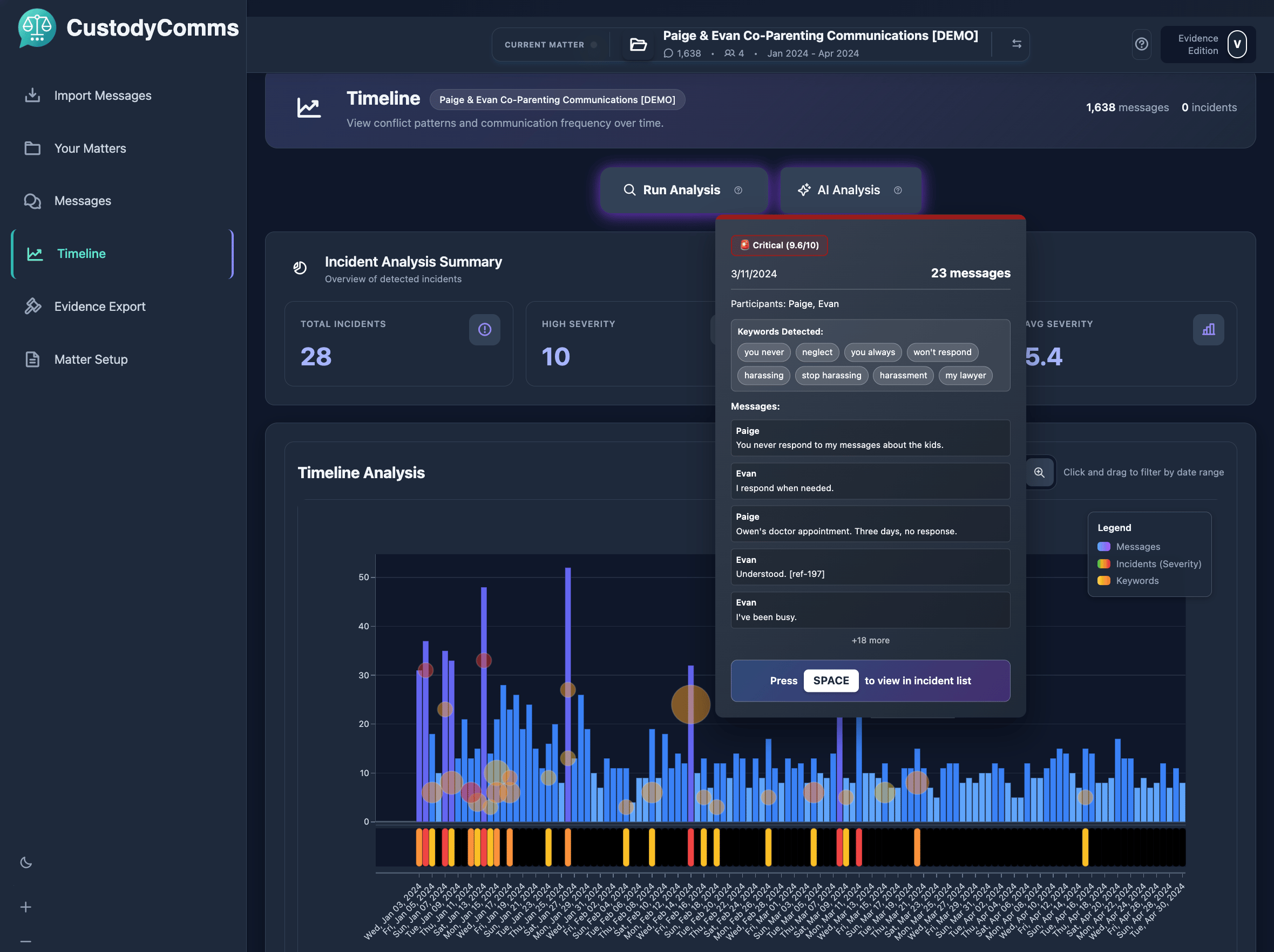Click the 'my lawyer' keyword chip
The height and width of the screenshot is (952, 1274).
click(965, 376)
